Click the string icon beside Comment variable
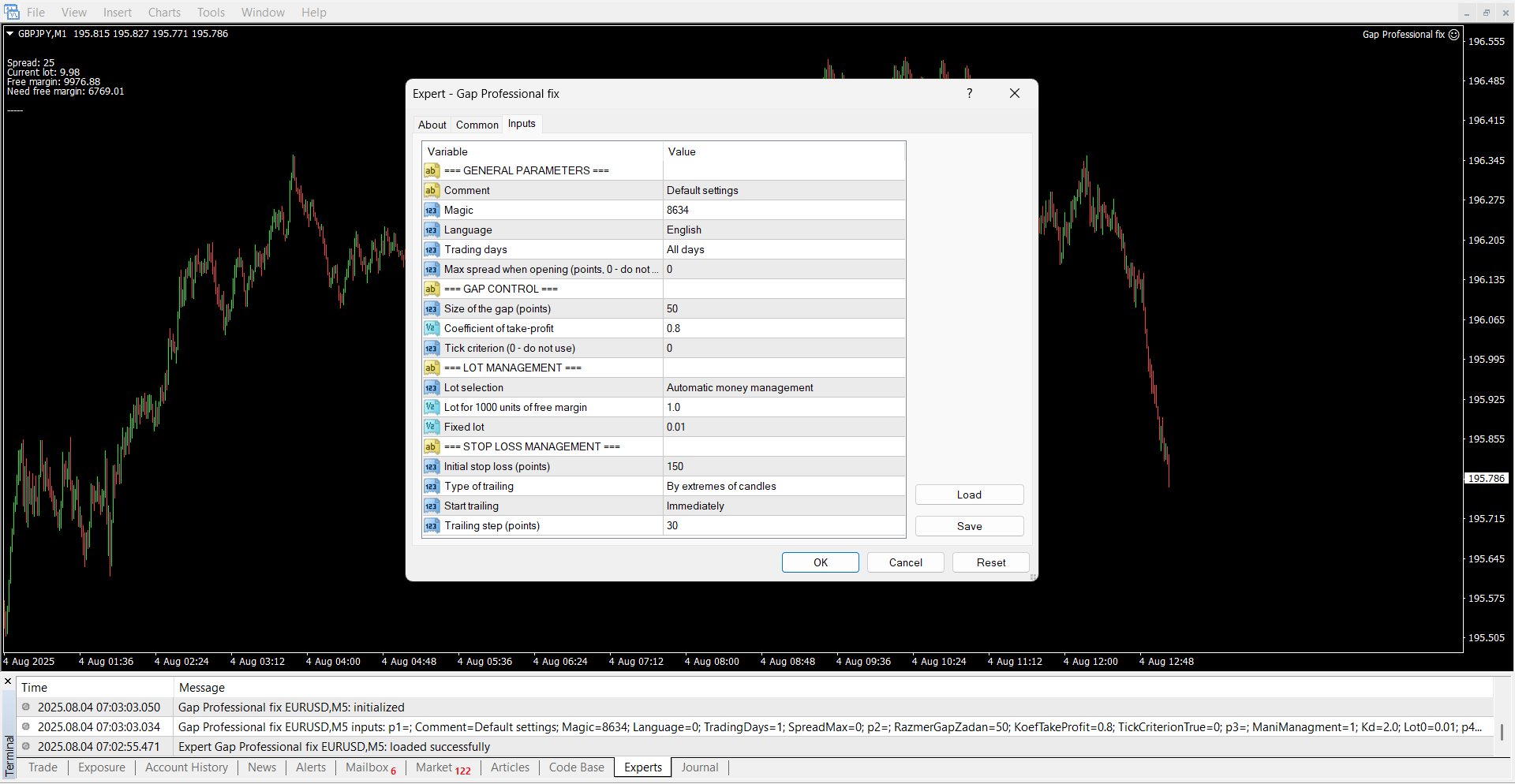Viewport: 1515px width, 784px height. point(431,191)
